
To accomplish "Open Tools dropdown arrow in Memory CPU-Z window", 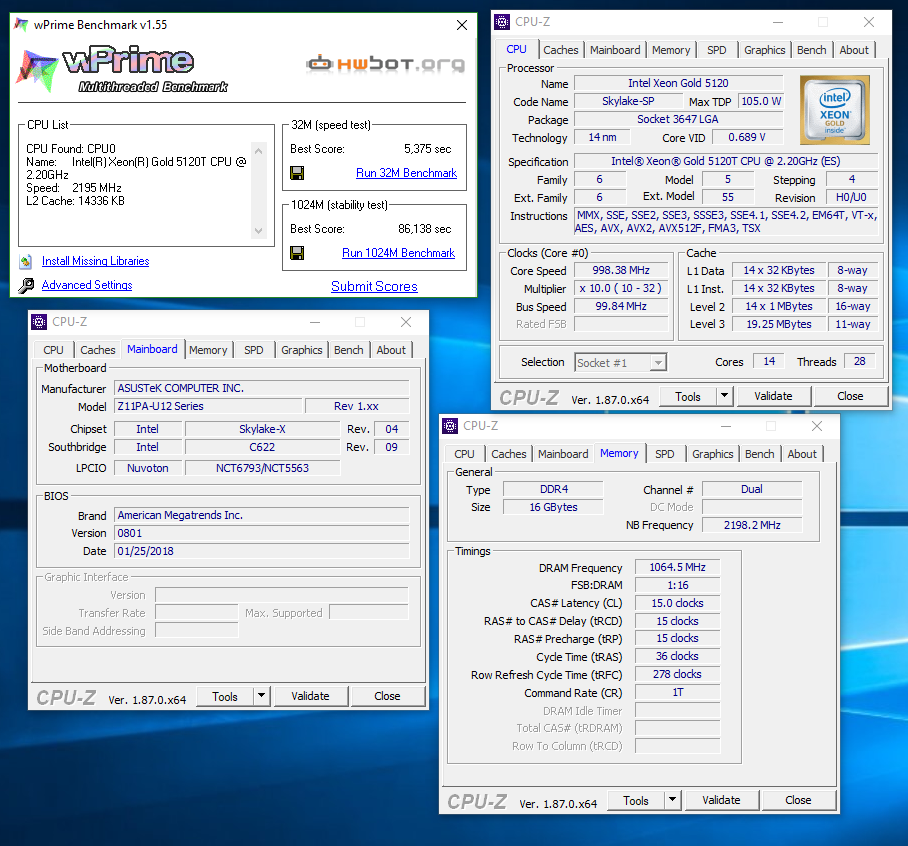I will point(672,800).
